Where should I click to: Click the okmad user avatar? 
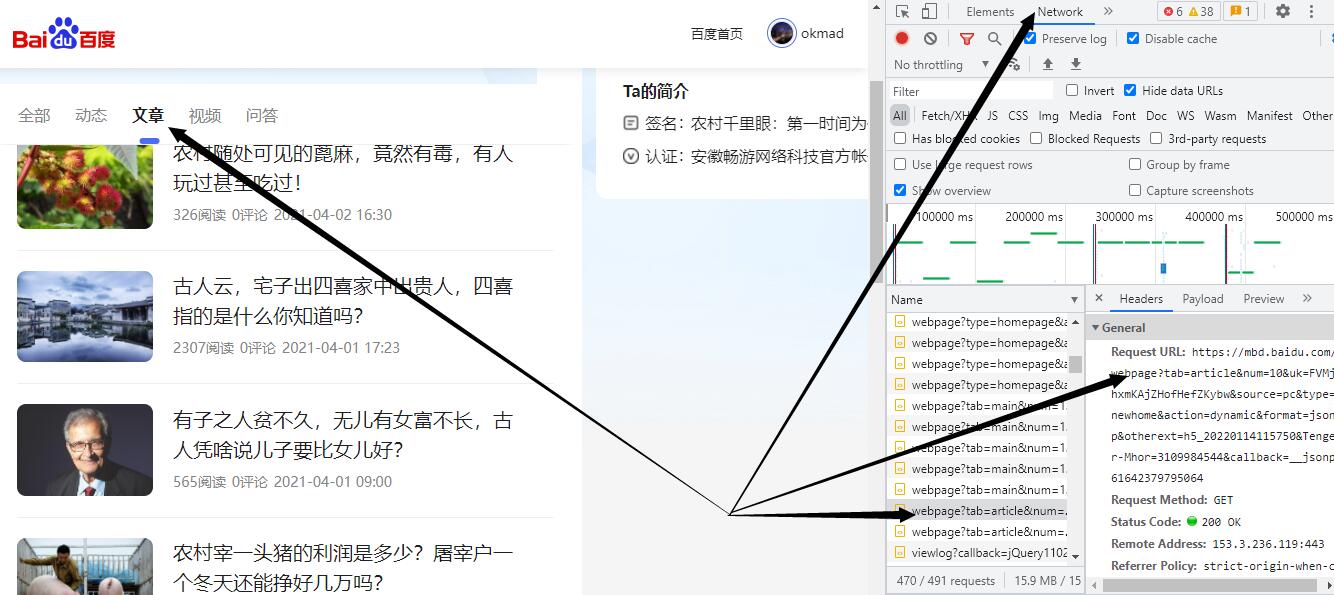781,33
